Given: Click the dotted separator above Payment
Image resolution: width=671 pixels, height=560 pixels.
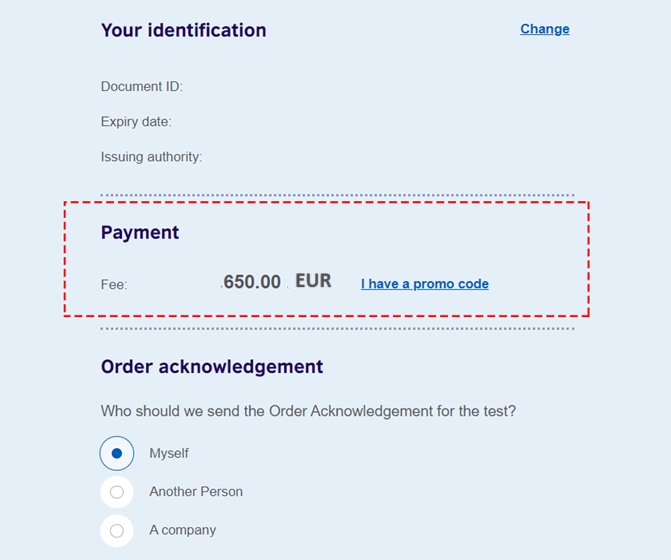Looking at the screenshot, I should pos(337,195).
